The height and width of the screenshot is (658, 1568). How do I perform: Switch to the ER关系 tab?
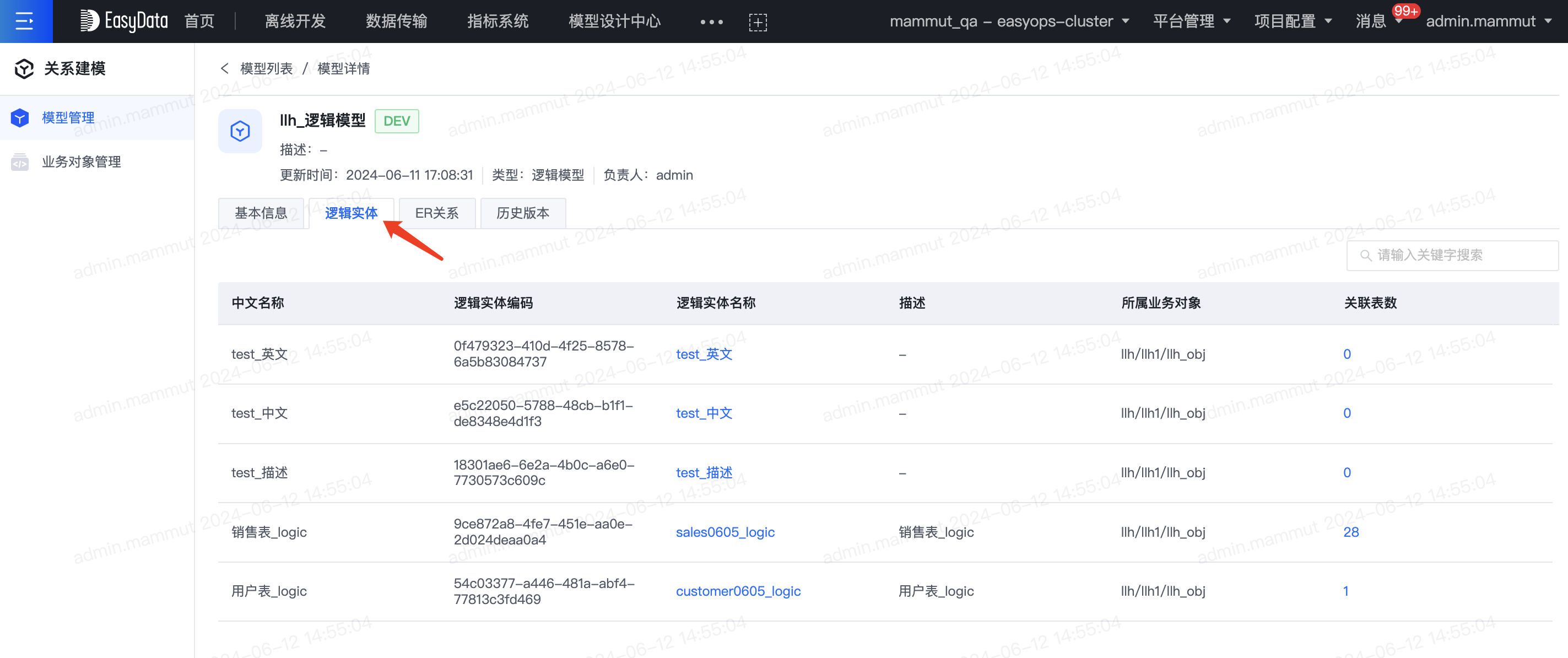tap(436, 213)
